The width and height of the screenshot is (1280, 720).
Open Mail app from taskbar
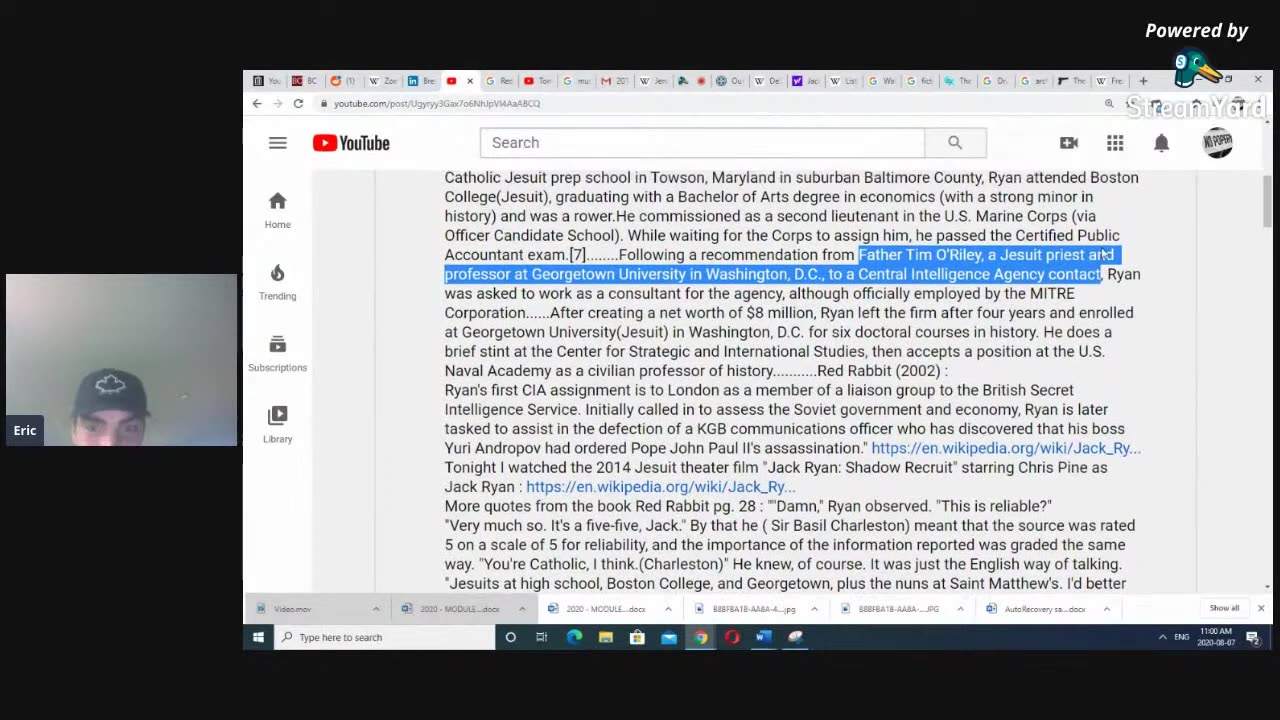click(x=669, y=637)
